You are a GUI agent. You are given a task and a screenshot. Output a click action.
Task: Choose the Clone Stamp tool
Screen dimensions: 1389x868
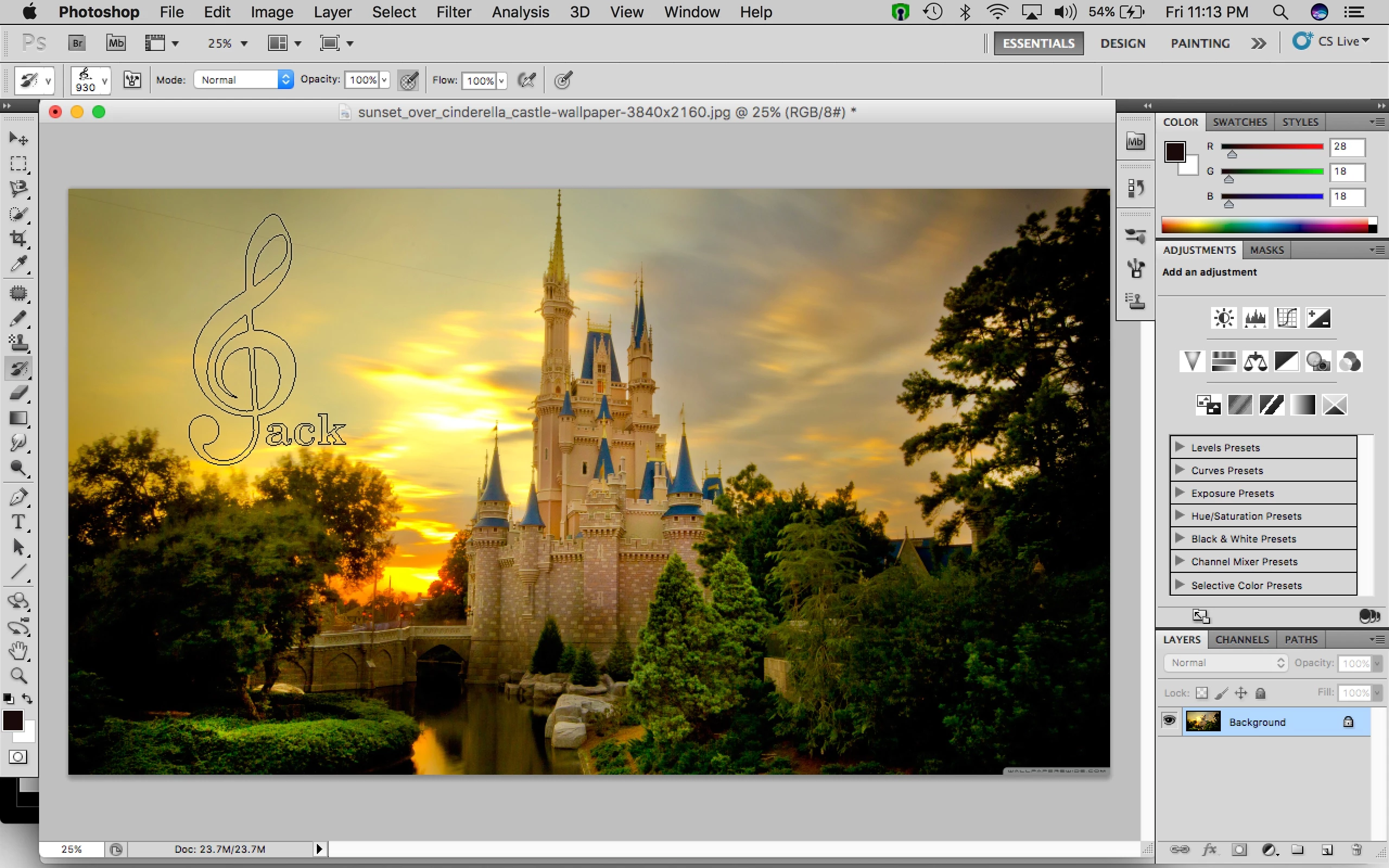(x=18, y=343)
